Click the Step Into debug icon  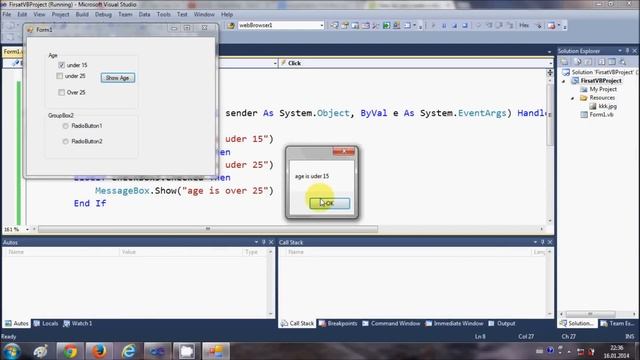coord(489,25)
